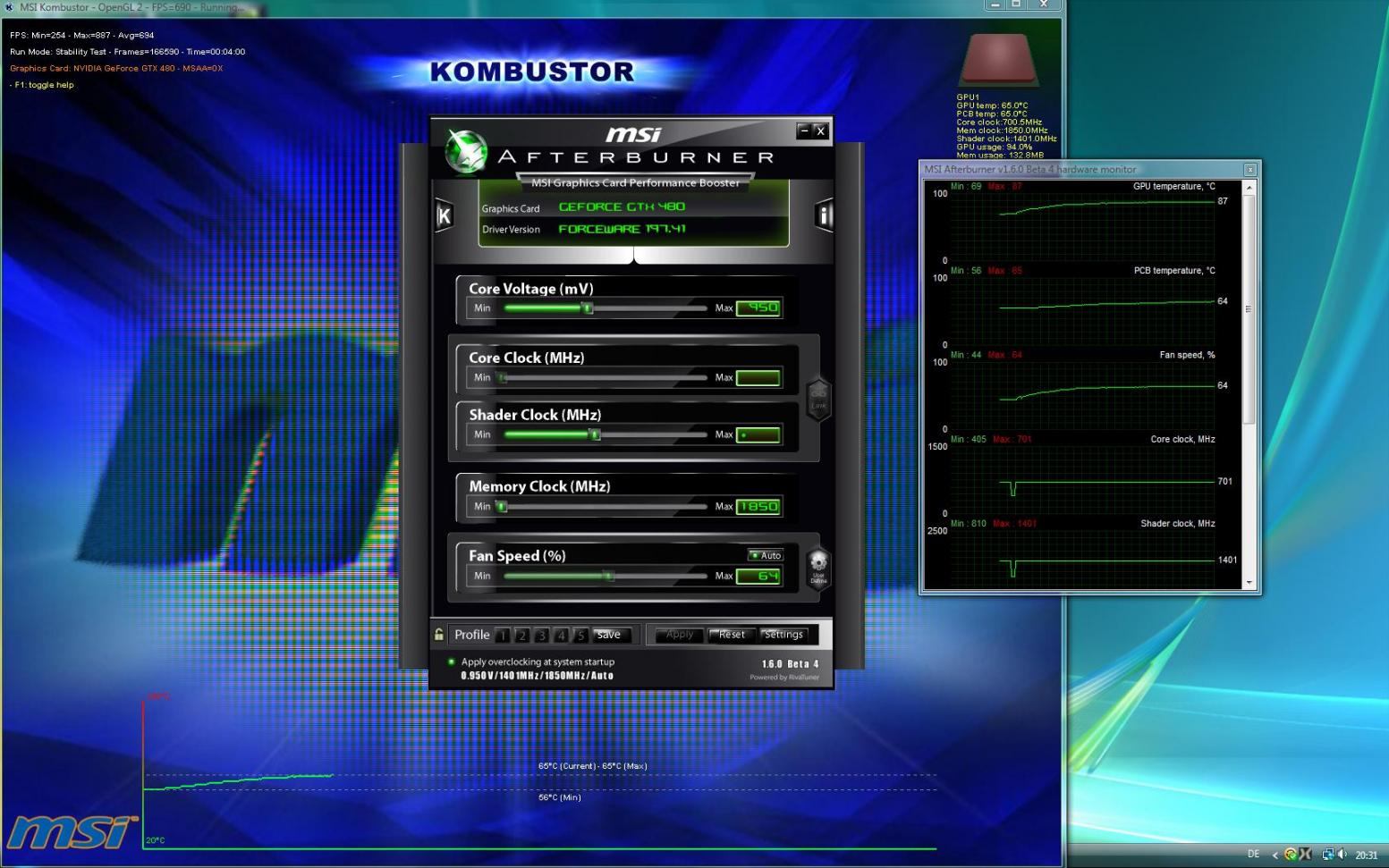Click the Shader Clock slider handle
The height and width of the screenshot is (868, 1389).
(595, 435)
